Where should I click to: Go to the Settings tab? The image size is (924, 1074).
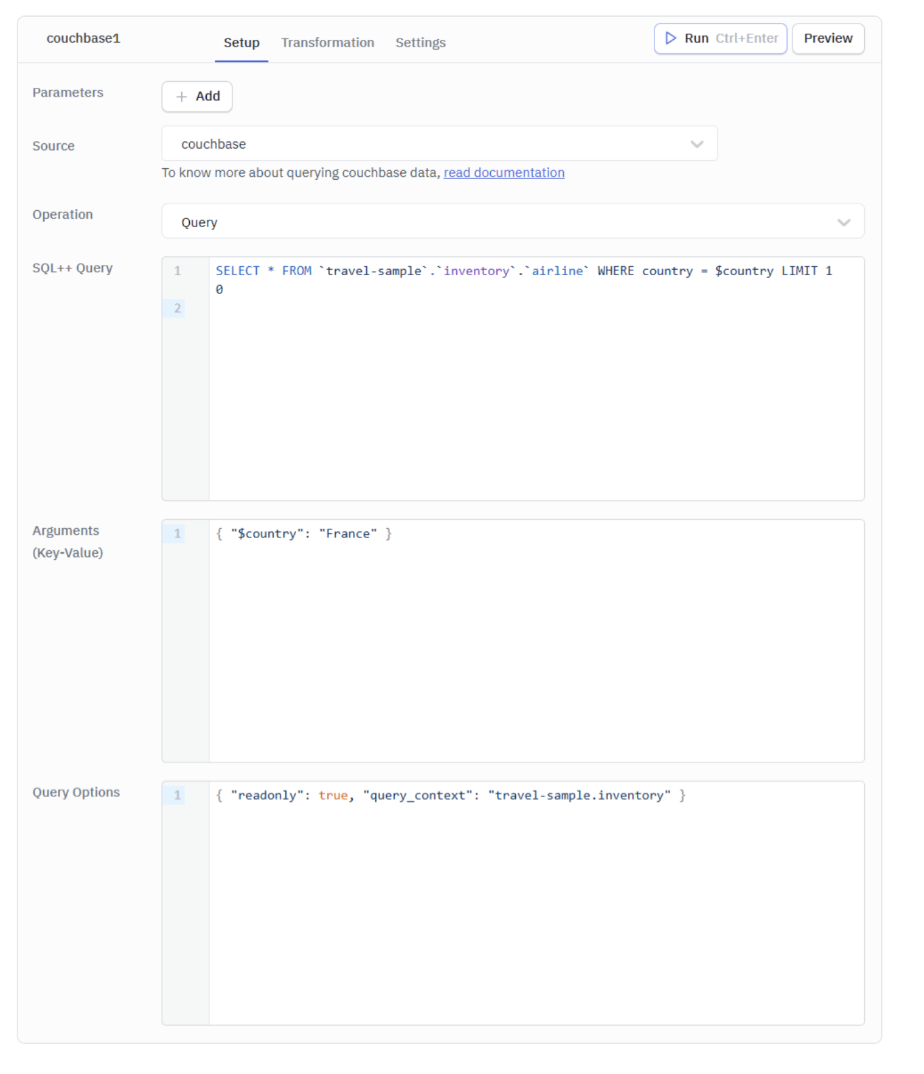(x=420, y=43)
